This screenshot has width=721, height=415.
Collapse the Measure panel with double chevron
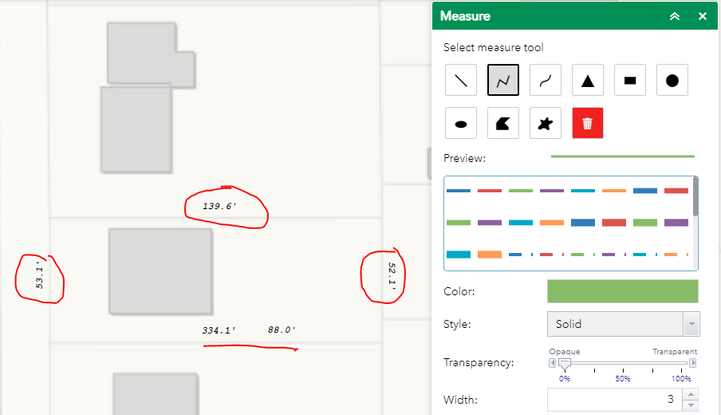(675, 16)
